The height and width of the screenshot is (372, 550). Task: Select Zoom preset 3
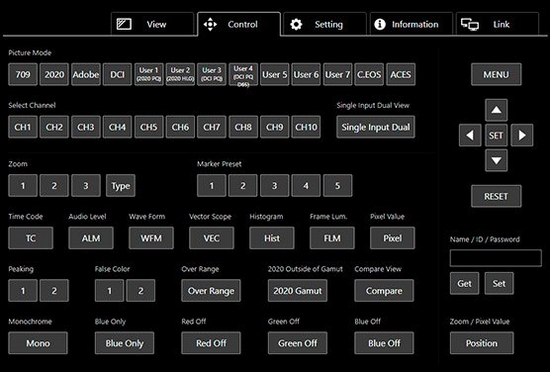tap(86, 185)
